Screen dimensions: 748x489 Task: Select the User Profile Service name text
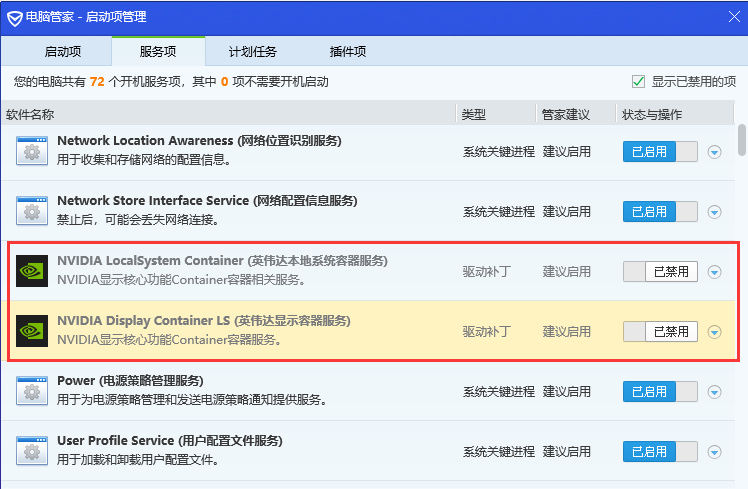tap(170, 440)
